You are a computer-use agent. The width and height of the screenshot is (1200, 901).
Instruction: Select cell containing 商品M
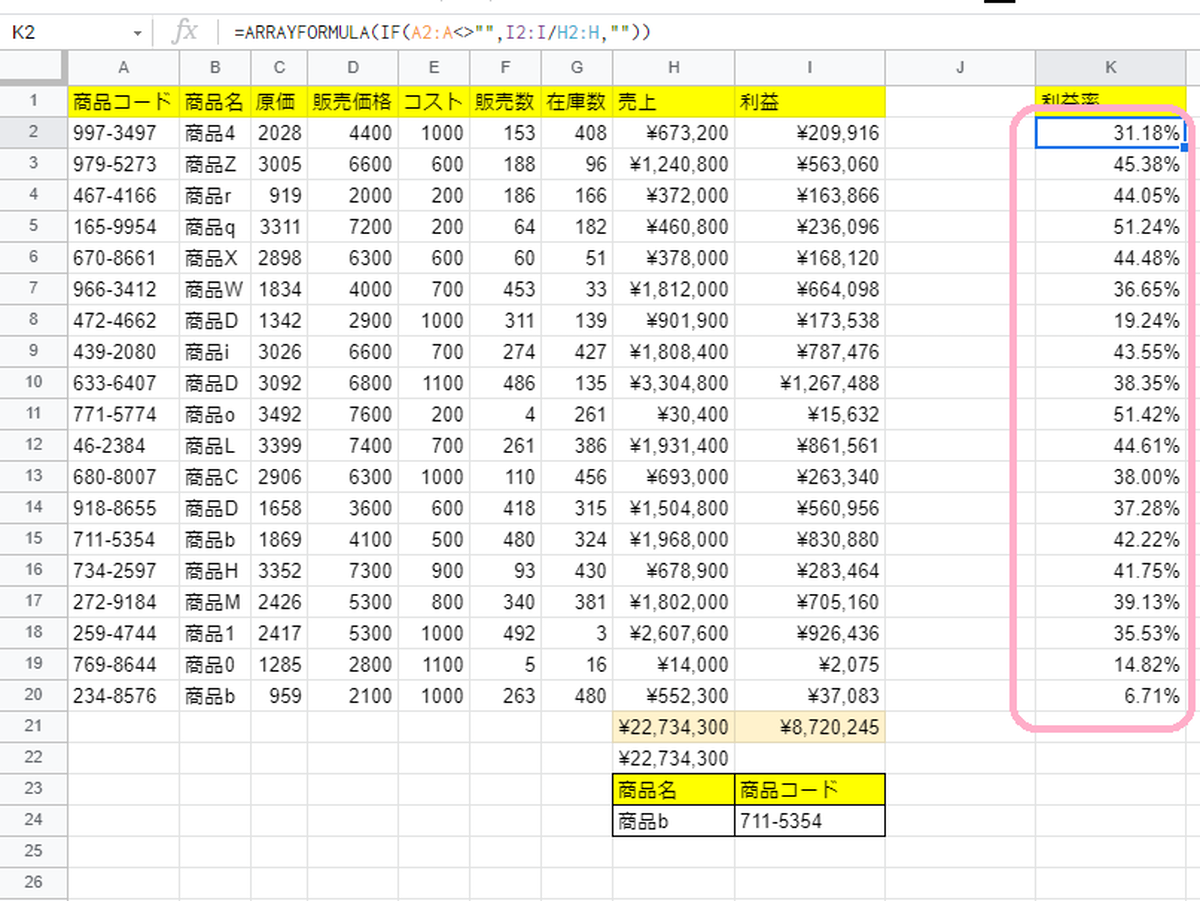(215, 602)
